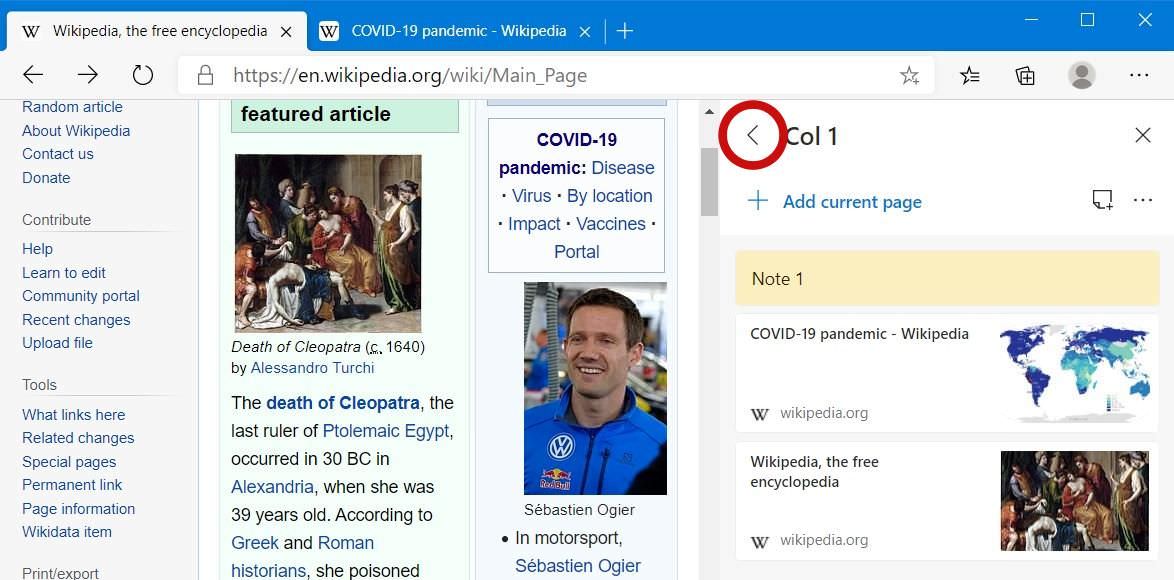View the Recent changes link
Image resolution: width=1174 pixels, height=580 pixels.
click(x=76, y=320)
